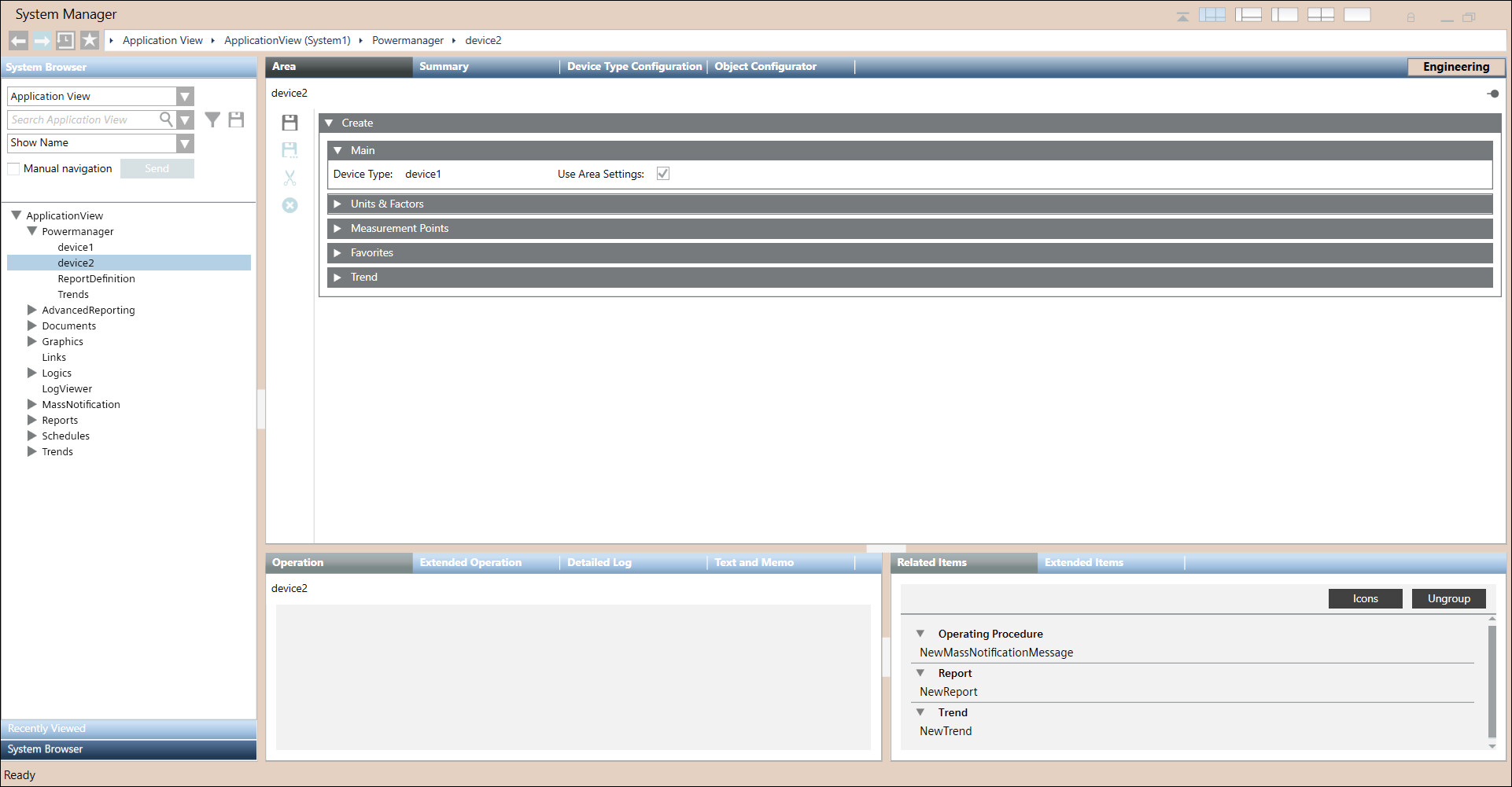Click the filter funnel icon
This screenshot has width=1512, height=787.
212,120
